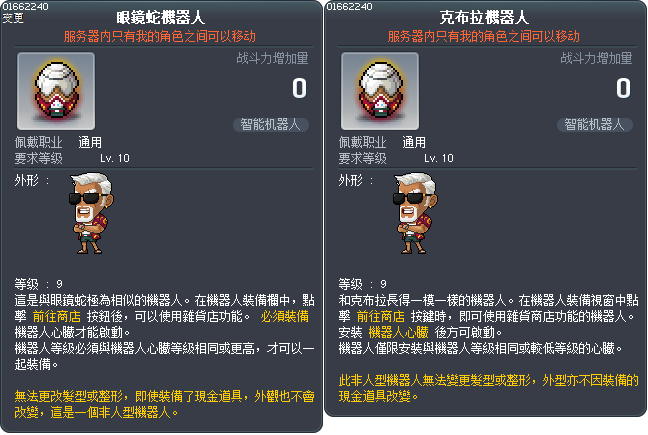Click the right 战斗力增加量 value 0
Viewport: 648px width, 435px height.
624,88
